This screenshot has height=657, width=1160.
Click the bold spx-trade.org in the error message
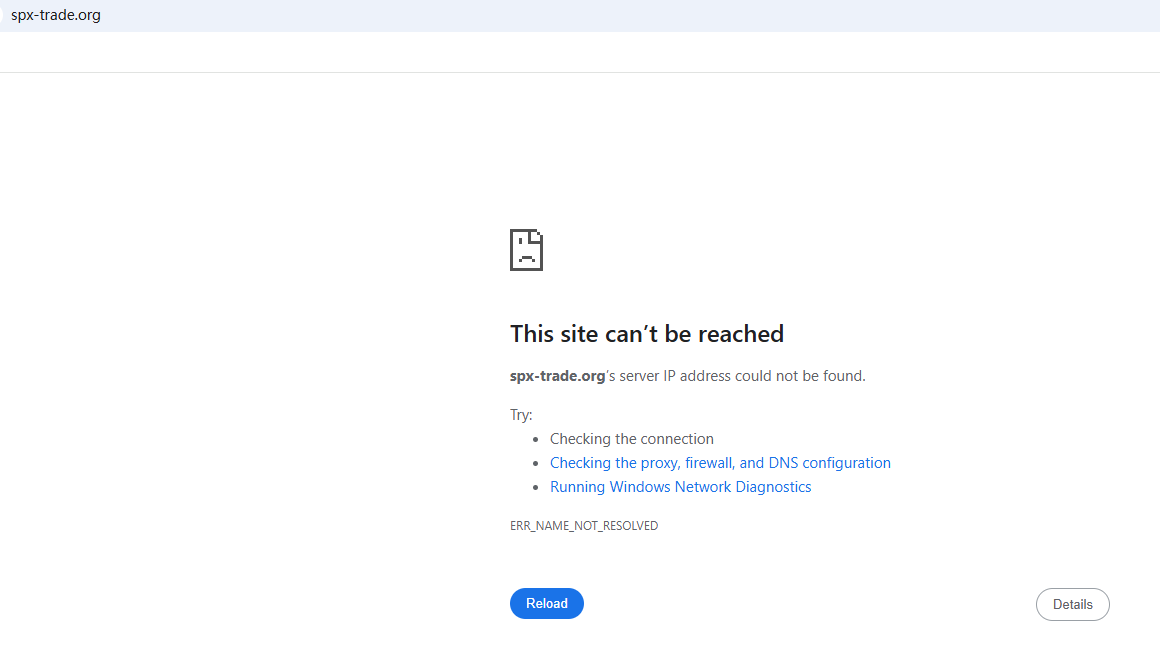(x=557, y=376)
